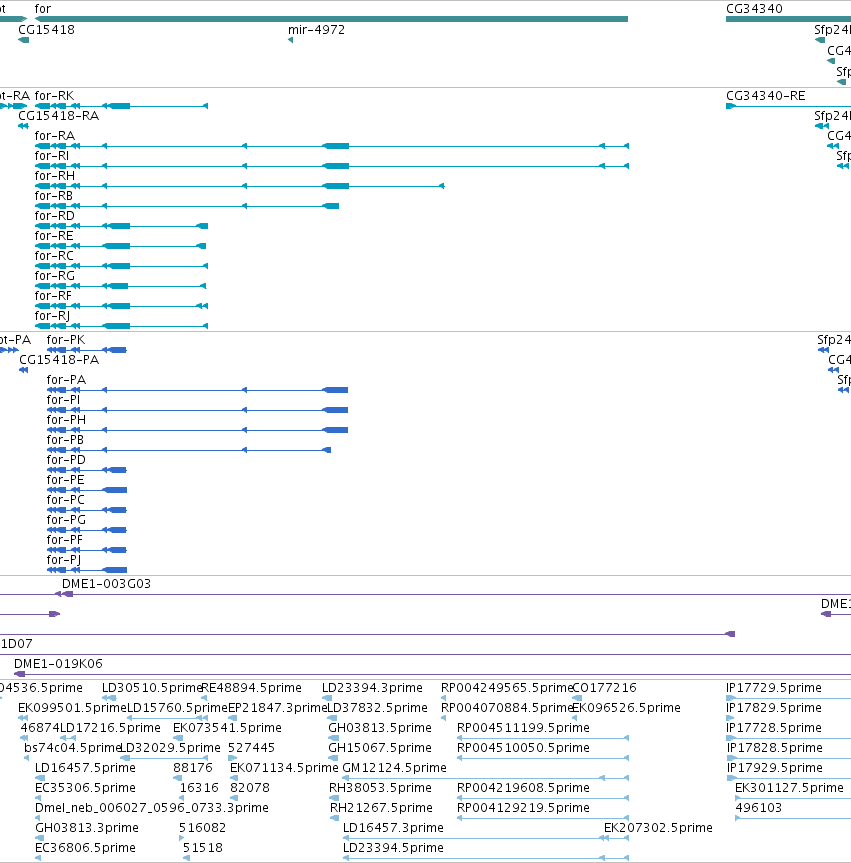Click the for-PJ protein label
The width and height of the screenshot is (851, 863).
[x=64, y=560]
